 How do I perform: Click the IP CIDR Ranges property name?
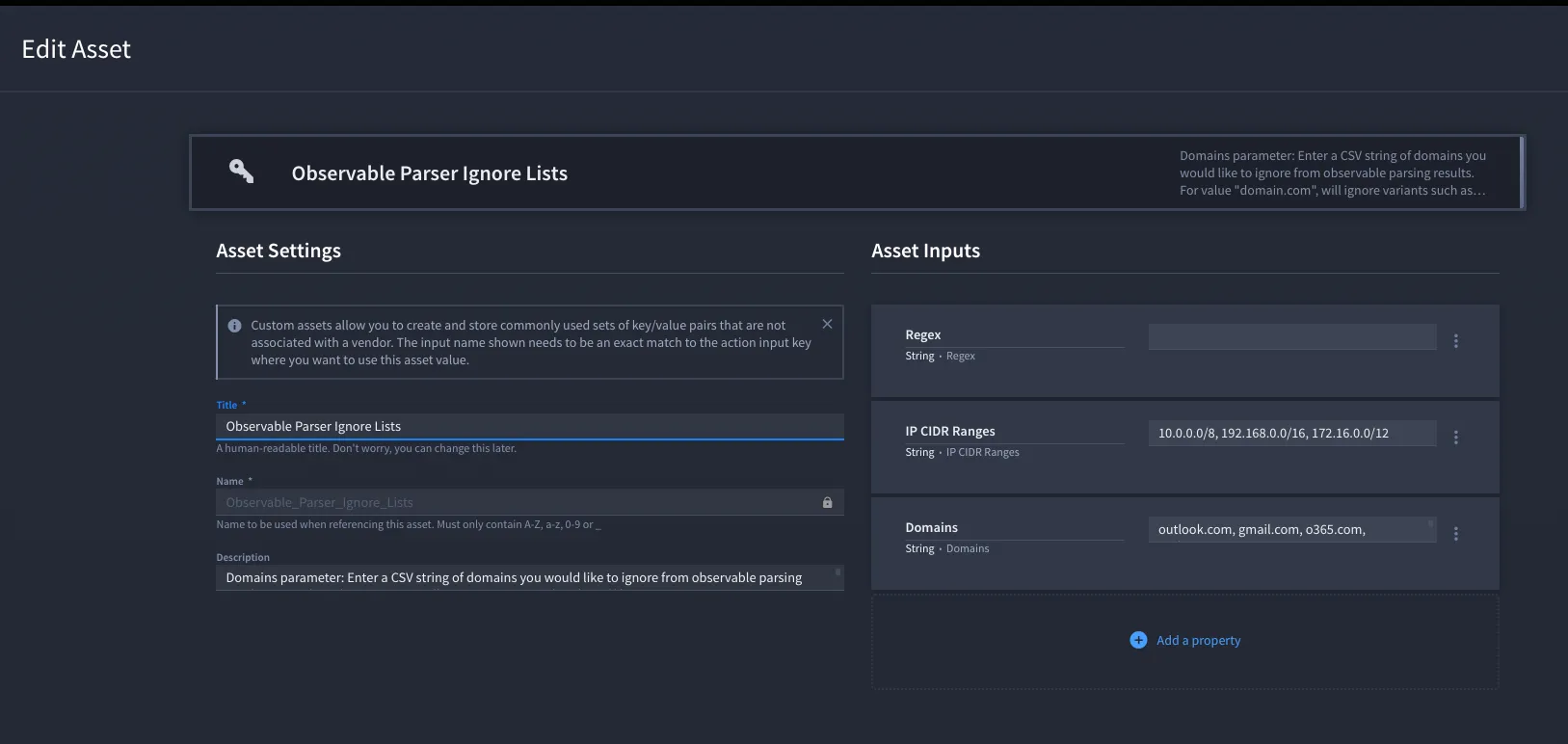pyautogui.click(x=950, y=431)
